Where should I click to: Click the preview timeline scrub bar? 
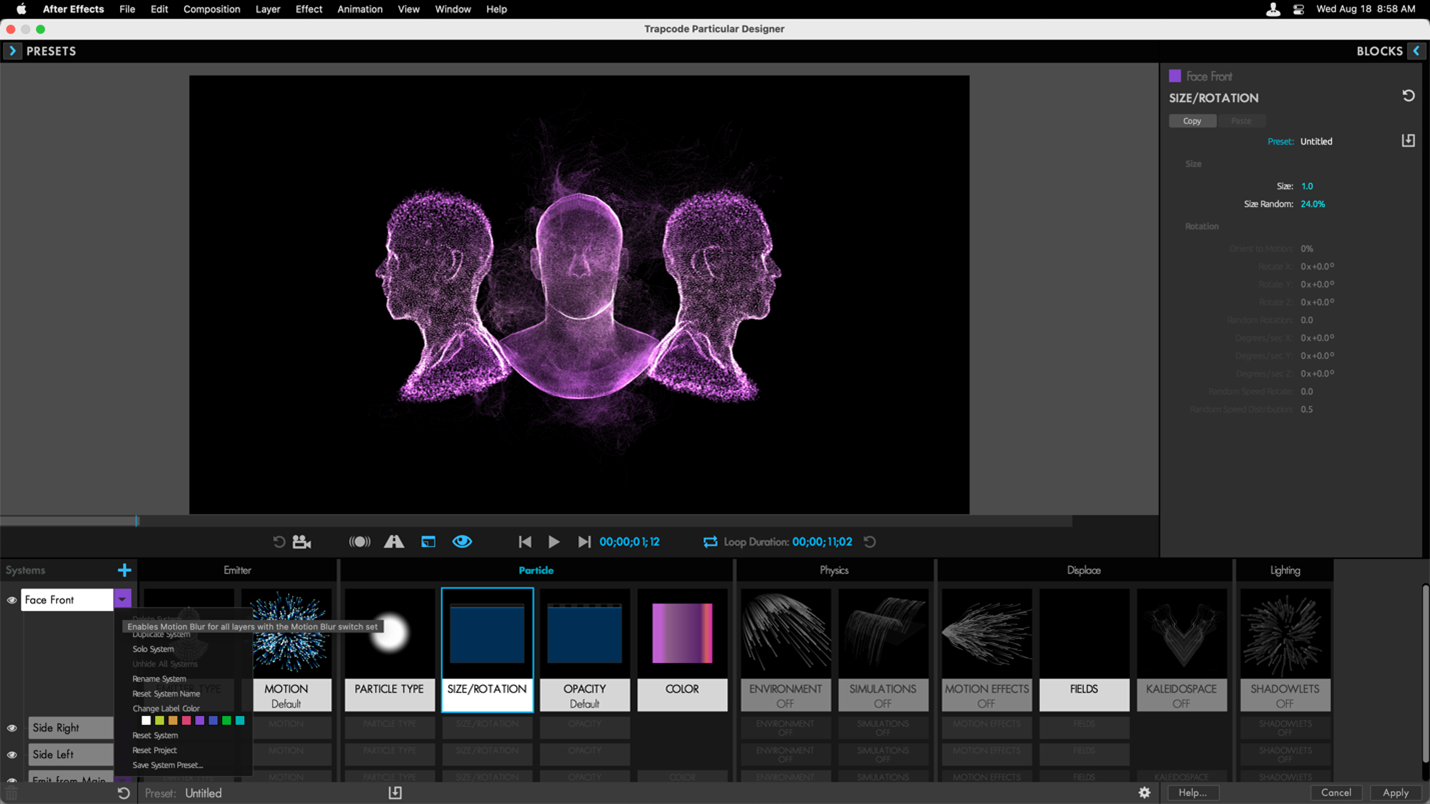click(536, 521)
